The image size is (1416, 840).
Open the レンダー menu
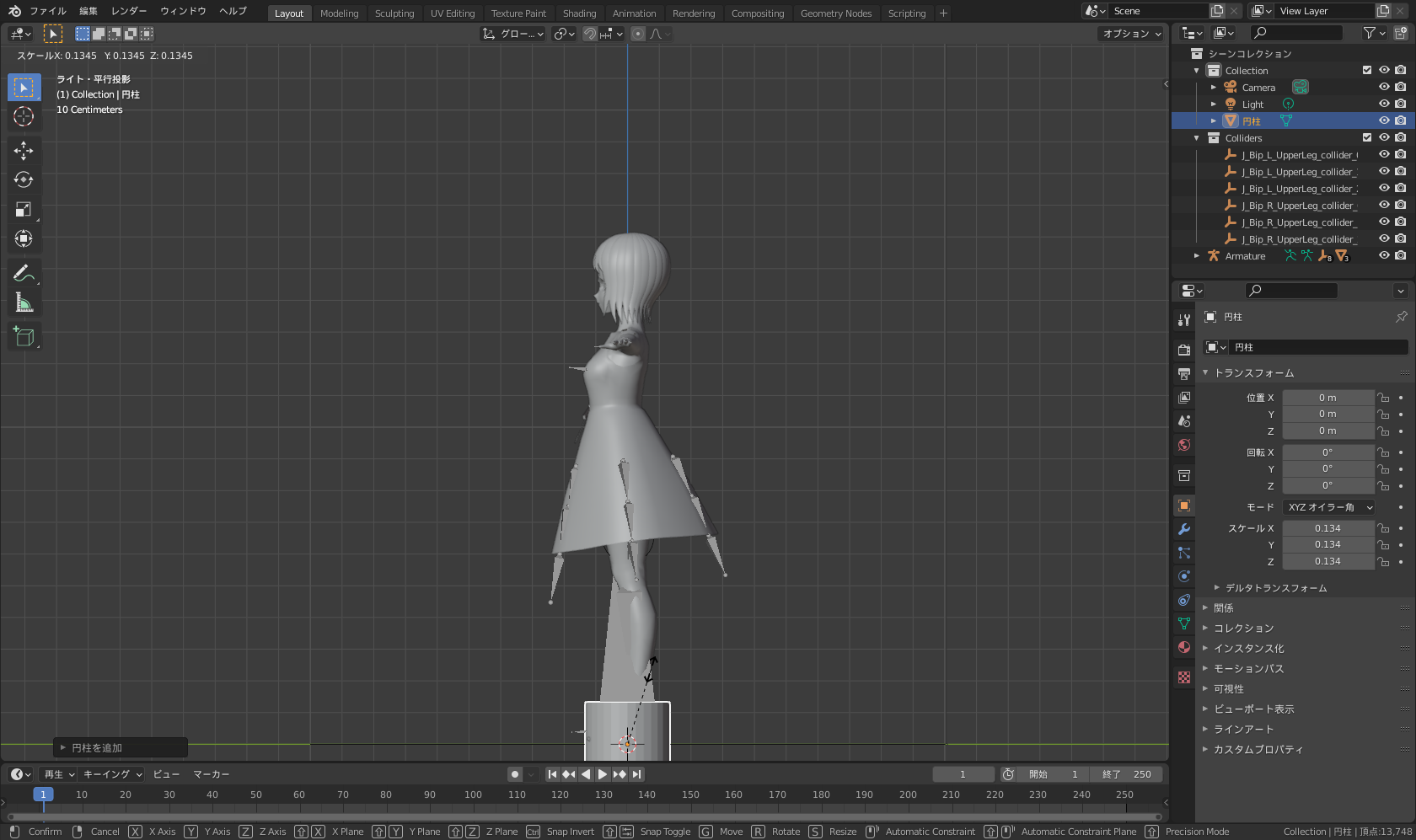click(129, 11)
